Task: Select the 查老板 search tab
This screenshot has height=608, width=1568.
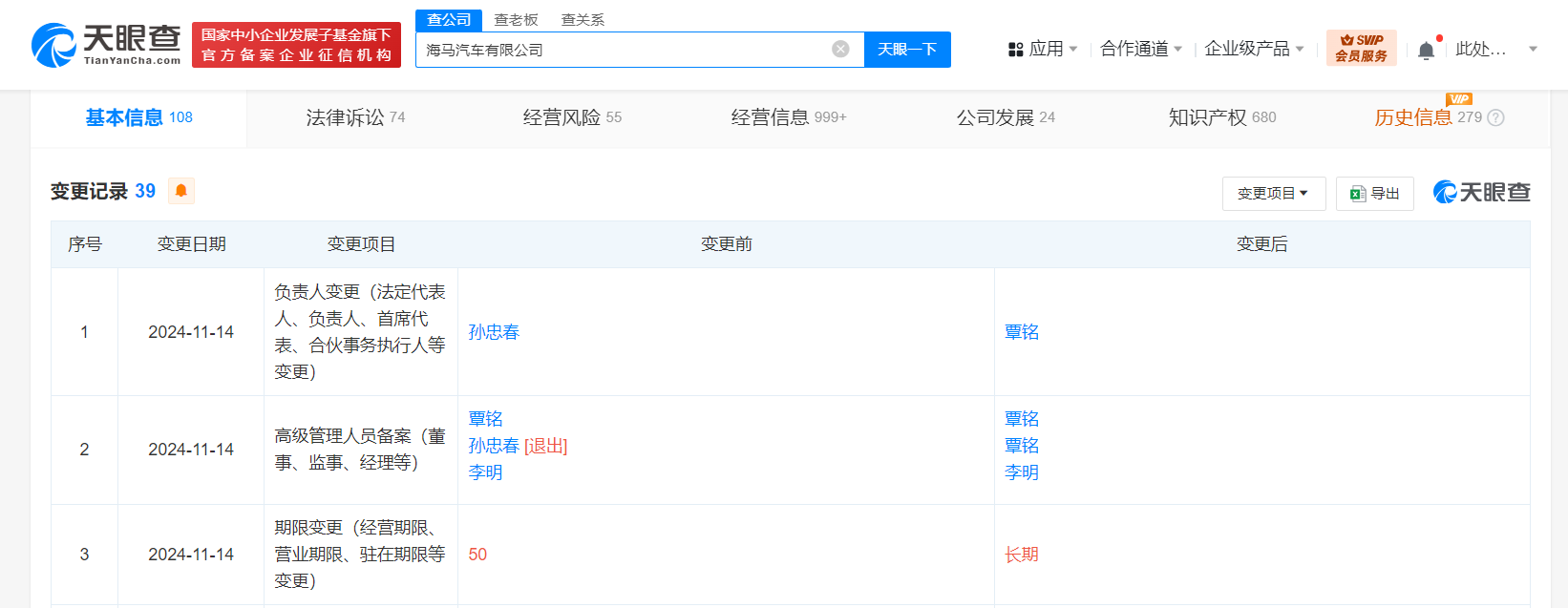Action: (x=516, y=19)
